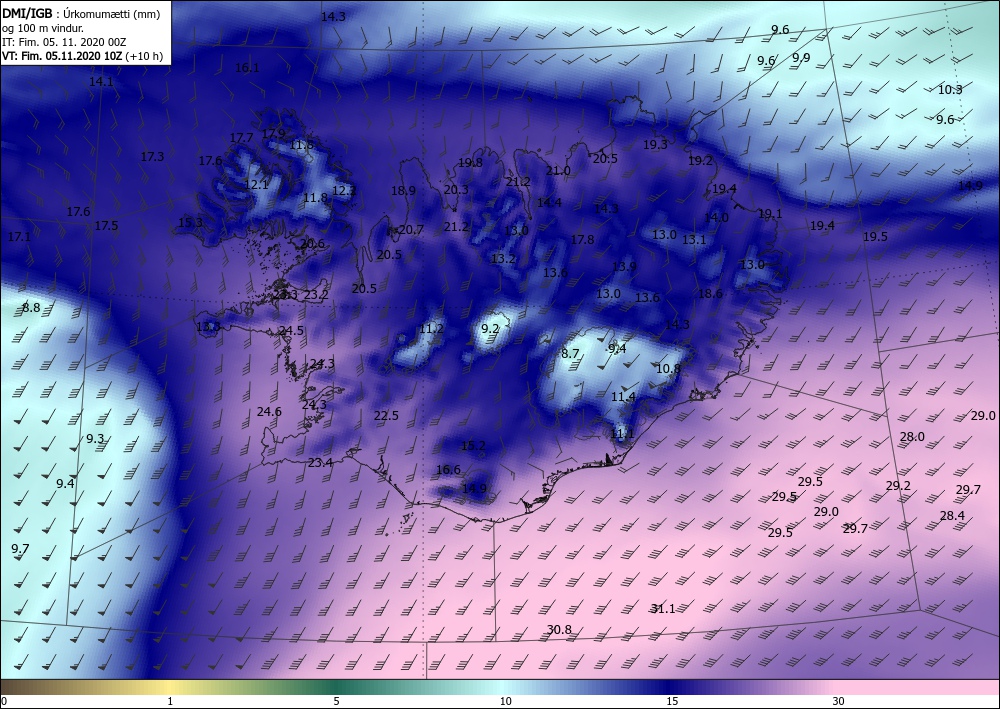Click the 9.2 value on the glacier
Image resolution: width=1000 pixels, height=709 pixels.
coord(490,328)
